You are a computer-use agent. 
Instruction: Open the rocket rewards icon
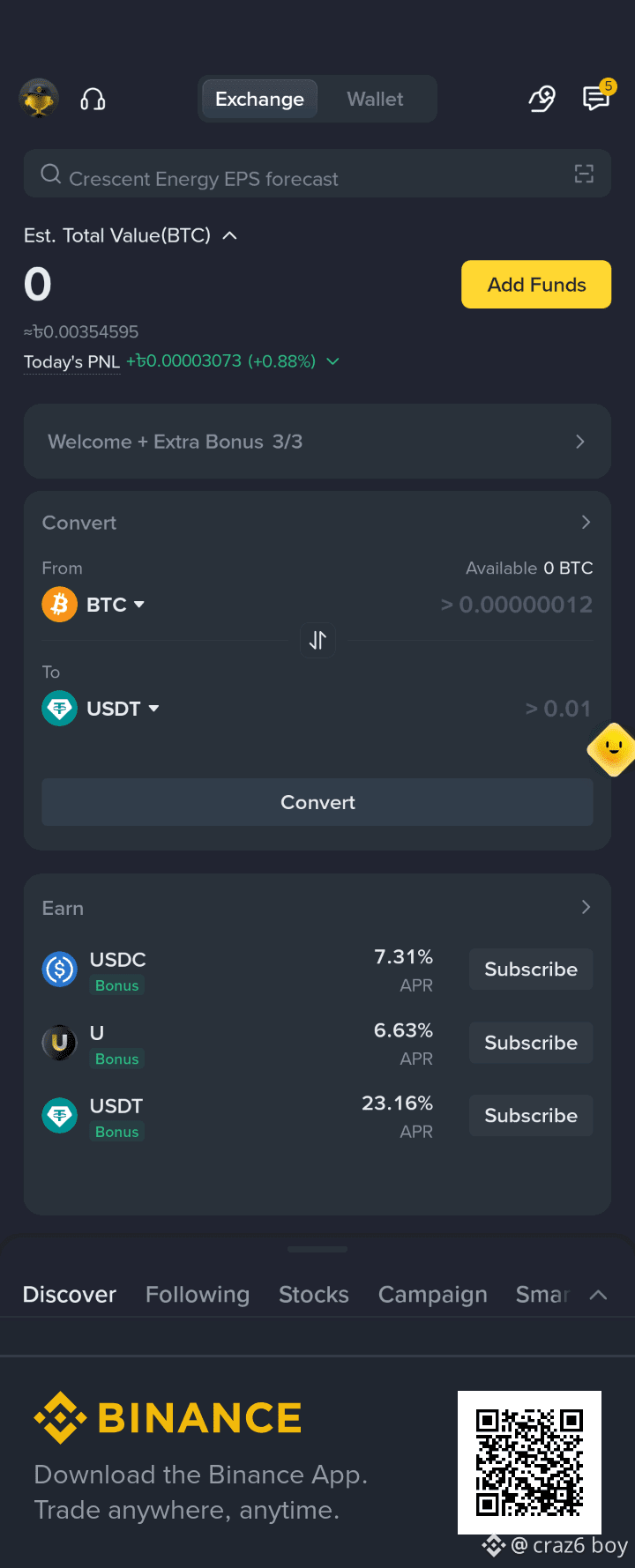pyautogui.click(x=542, y=99)
